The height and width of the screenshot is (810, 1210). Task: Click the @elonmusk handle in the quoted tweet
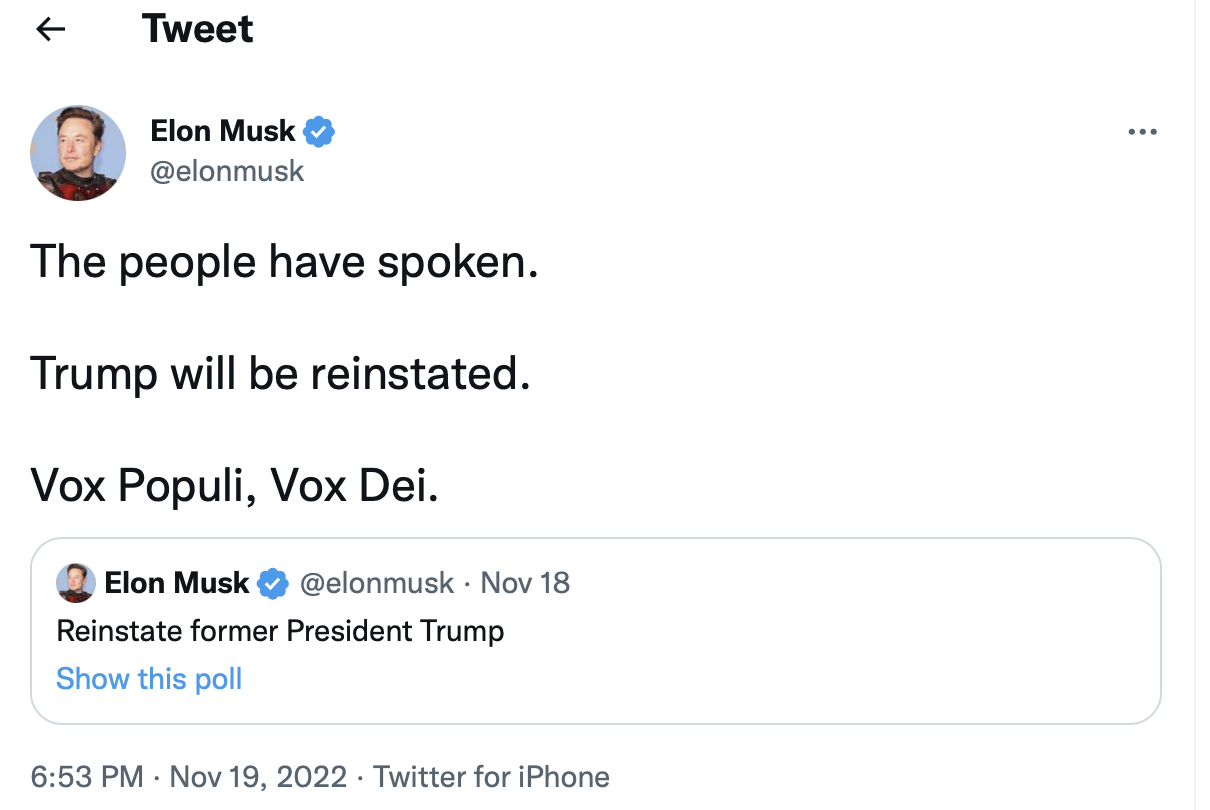(x=377, y=583)
